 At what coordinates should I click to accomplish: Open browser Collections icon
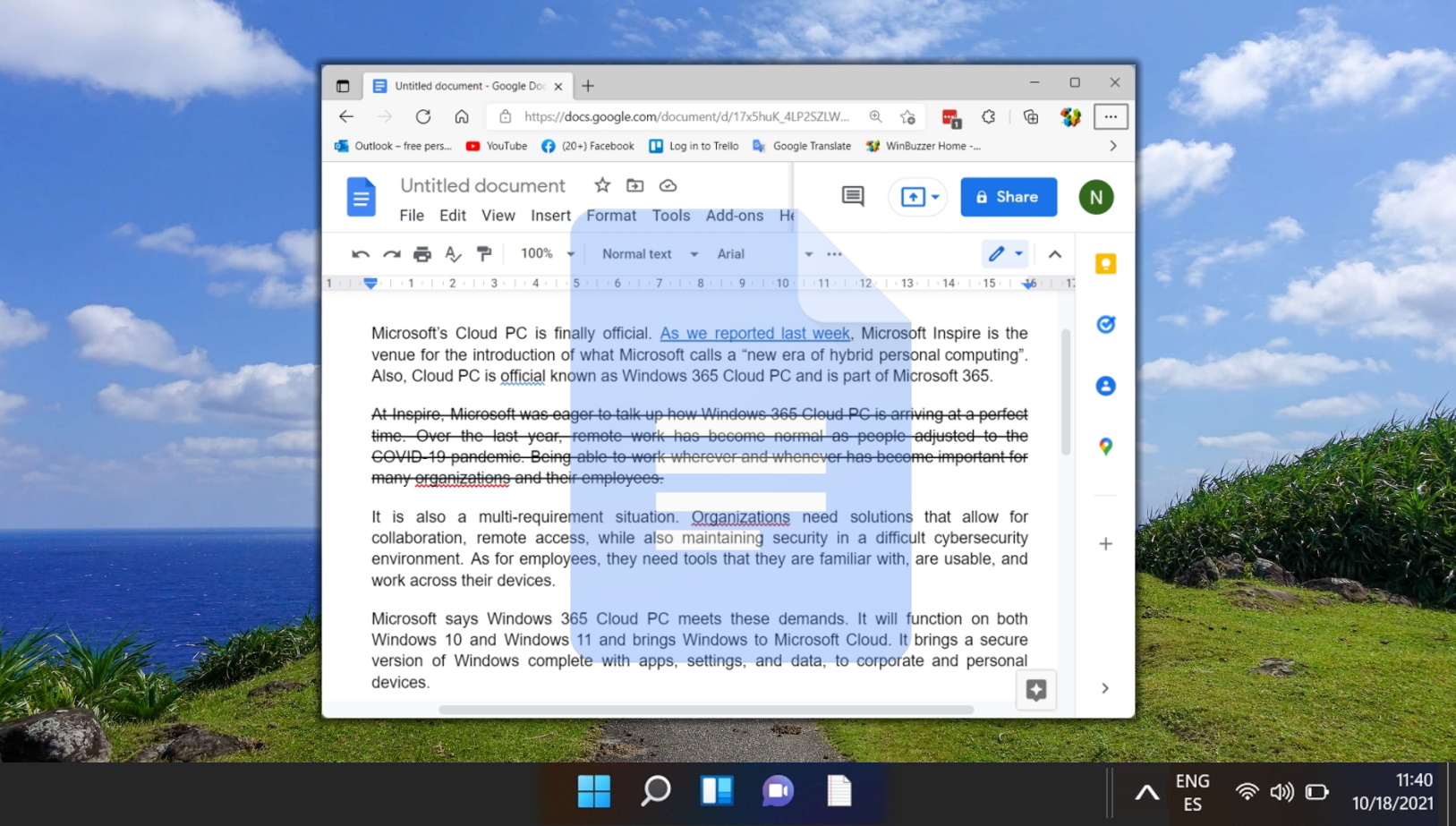pos(1031,116)
